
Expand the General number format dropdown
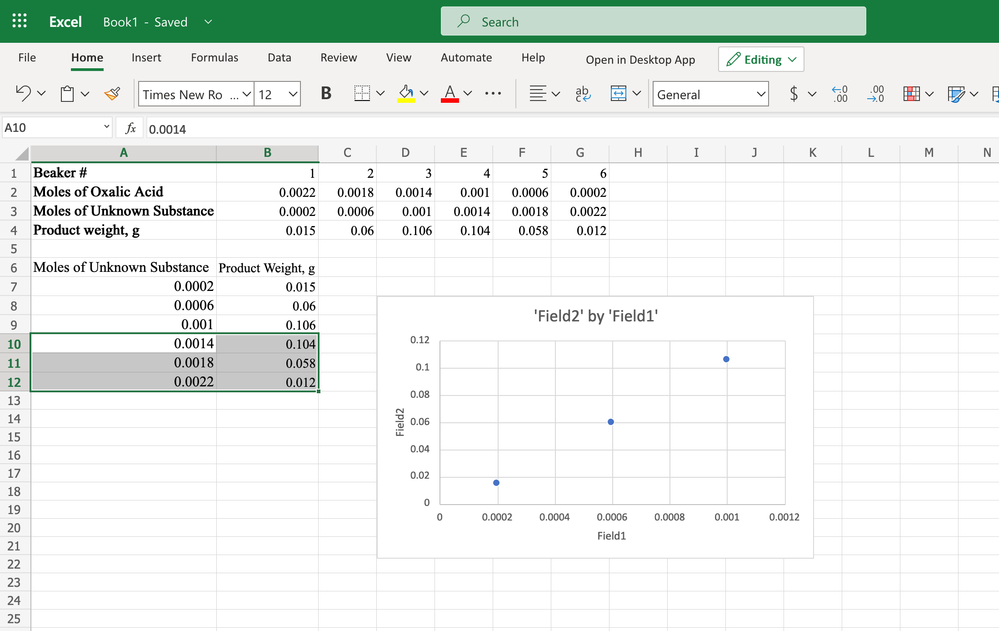click(x=761, y=94)
